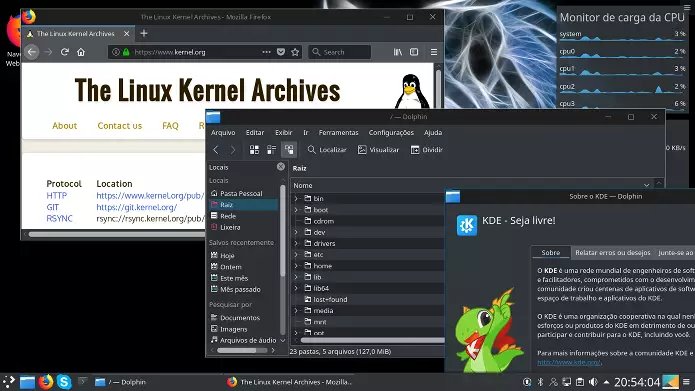Screen dimensions: 695x391
Task: Toggle Visualizar preview in Dolphin
Action: [x=378, y=150]
